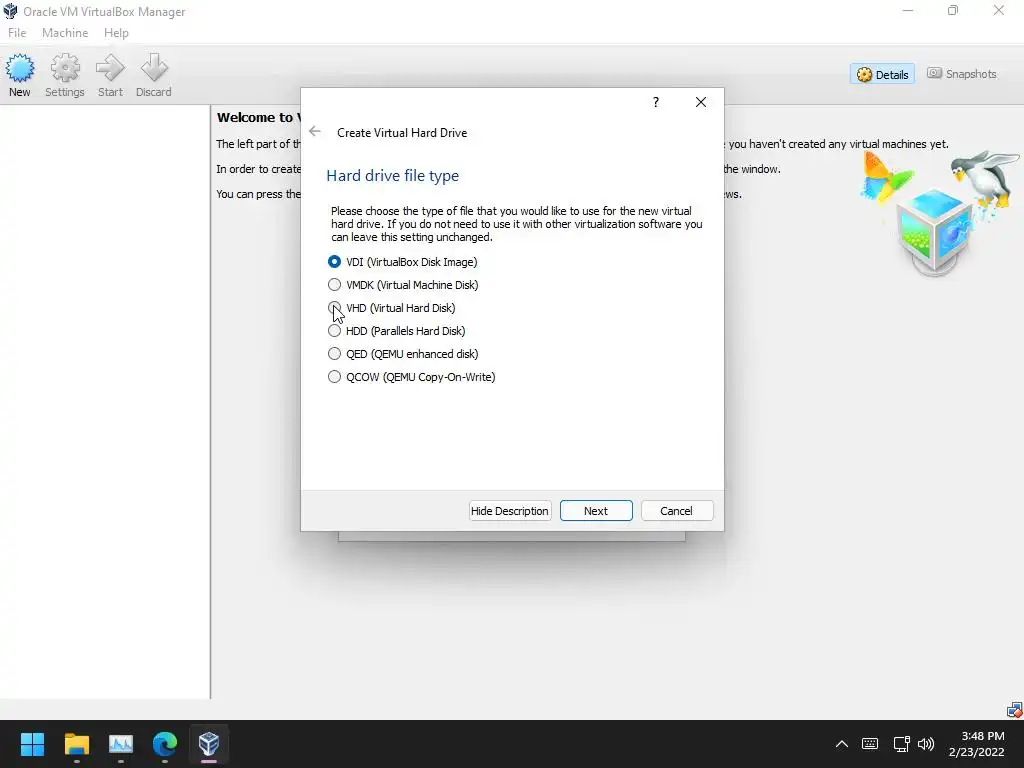The width and height of the screenshot is (1024, 768).
Task: Switch to the Details view
Action: [x=882, y=74]
